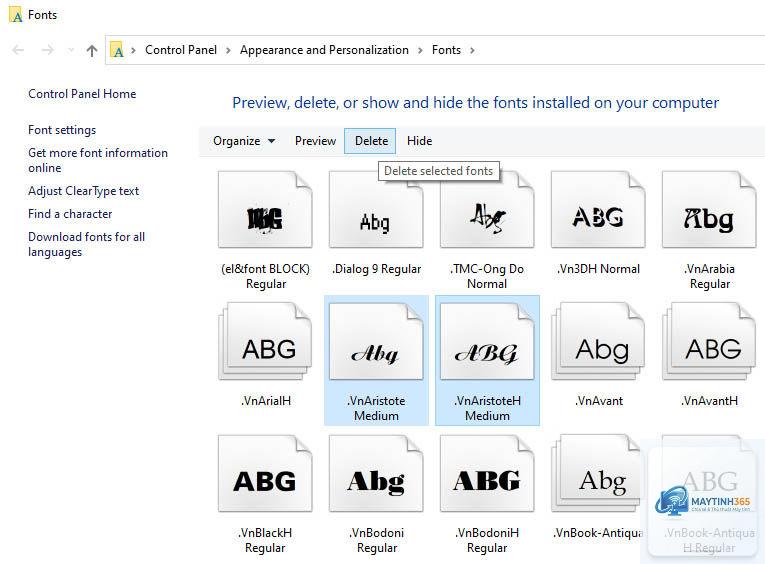
Task: Open Adjust ClearType text link
Action: click(x=83, y=191)
